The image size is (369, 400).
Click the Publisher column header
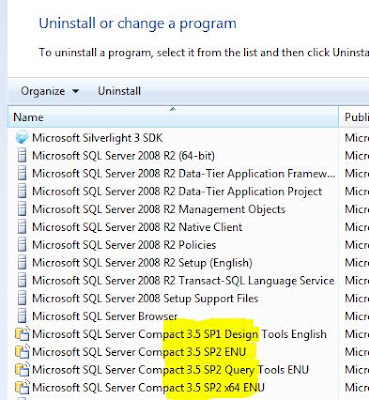(x=356, y=117)
